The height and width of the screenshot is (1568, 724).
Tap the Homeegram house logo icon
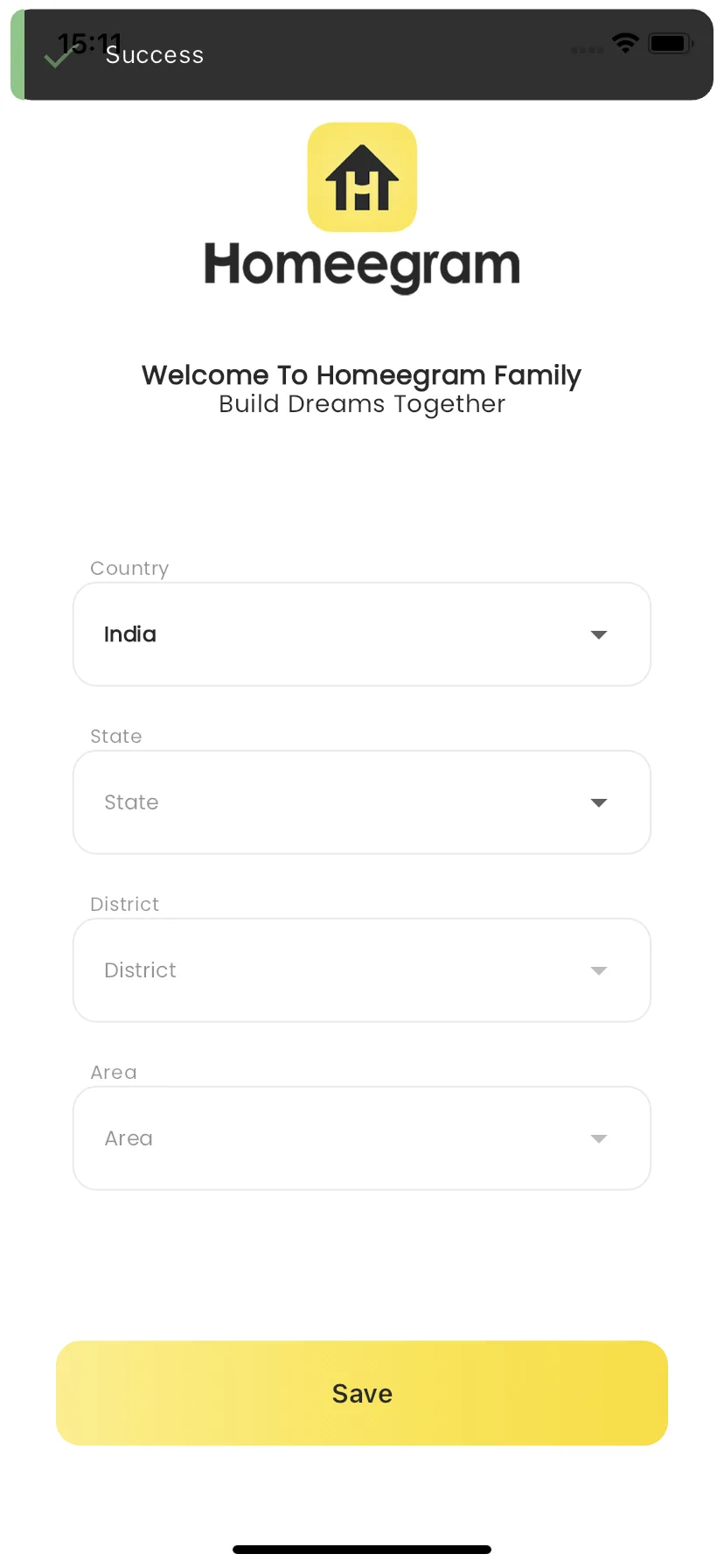point(362,178)
